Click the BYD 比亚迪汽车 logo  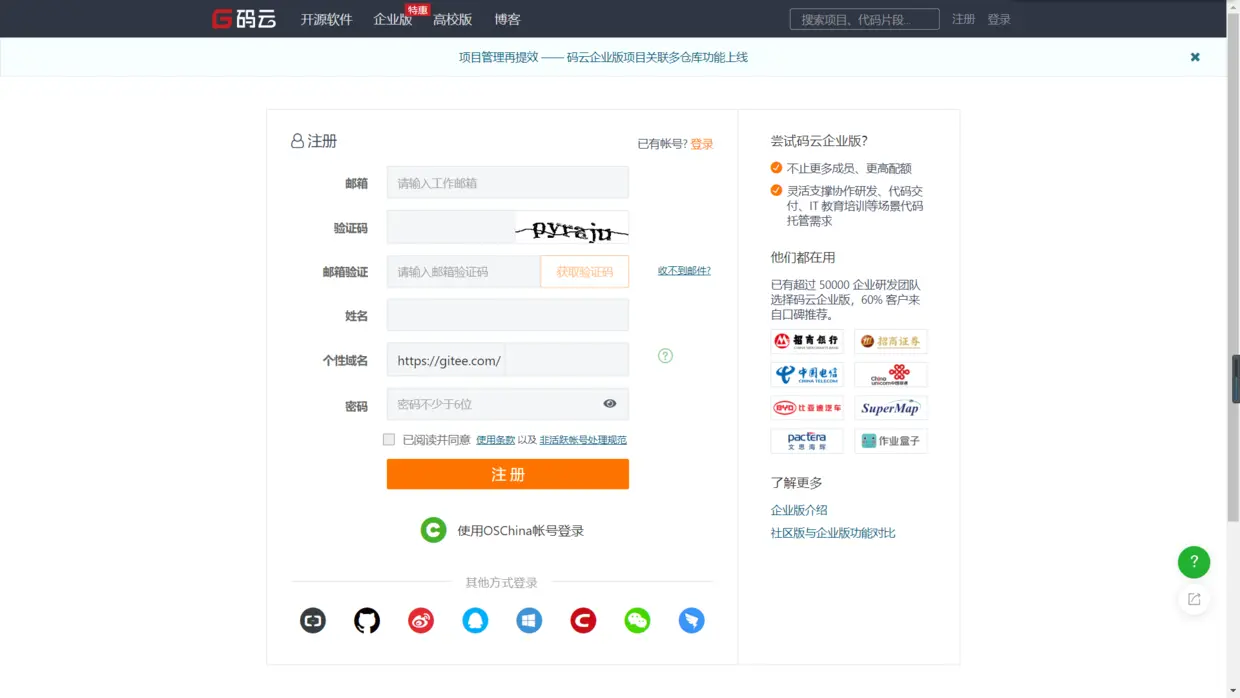pyautogui.click(x=807, y=408)
